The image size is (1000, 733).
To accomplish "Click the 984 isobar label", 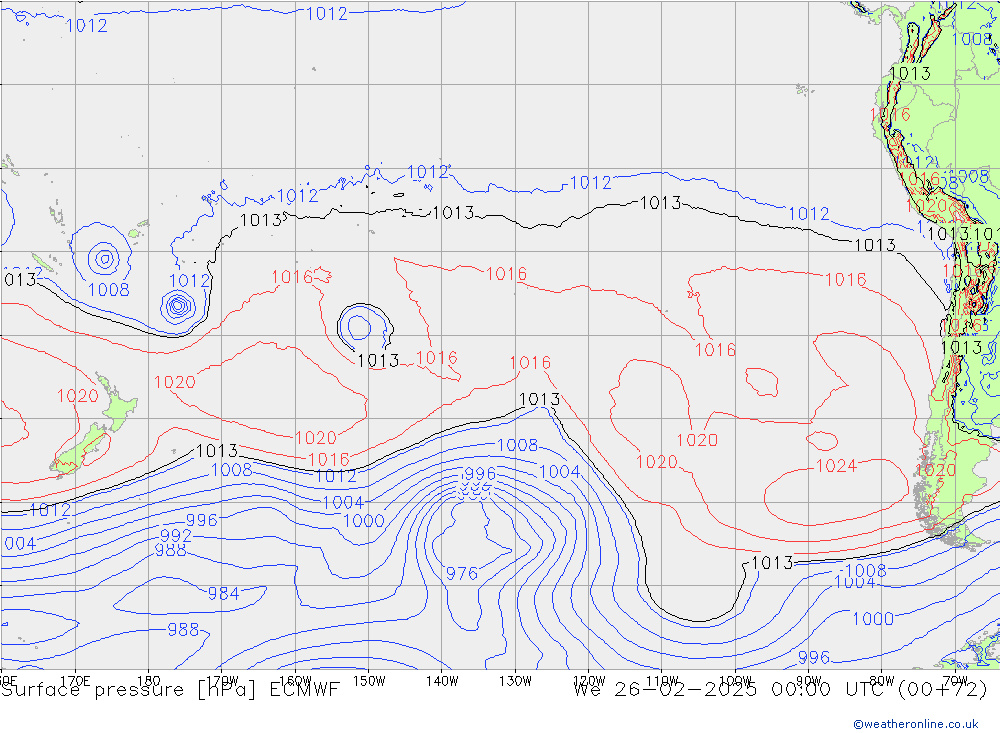I will click(223, 593).
